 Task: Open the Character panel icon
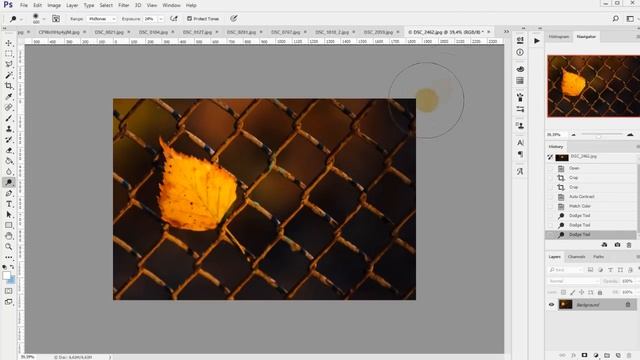coord(520,142)
